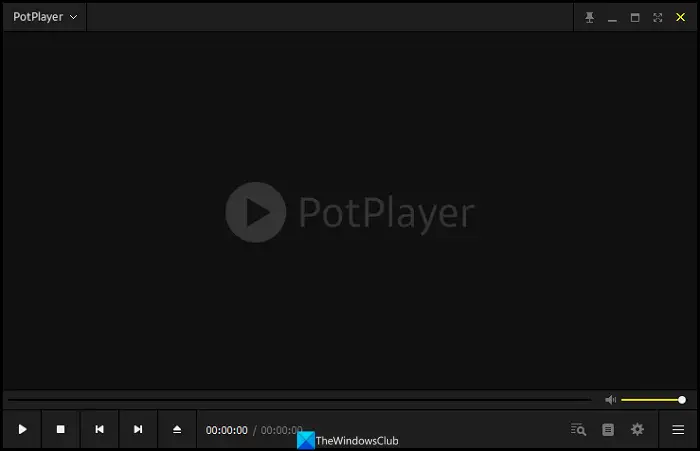Click the large center PotPlayer play logo

point(256,212)
